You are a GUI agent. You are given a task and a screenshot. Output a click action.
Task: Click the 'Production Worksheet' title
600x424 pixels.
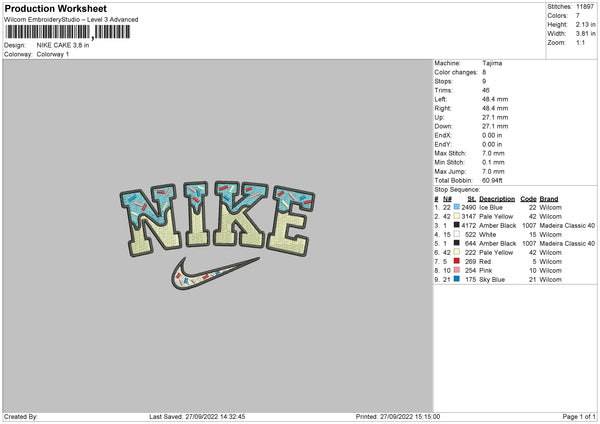tap(55, 8)
